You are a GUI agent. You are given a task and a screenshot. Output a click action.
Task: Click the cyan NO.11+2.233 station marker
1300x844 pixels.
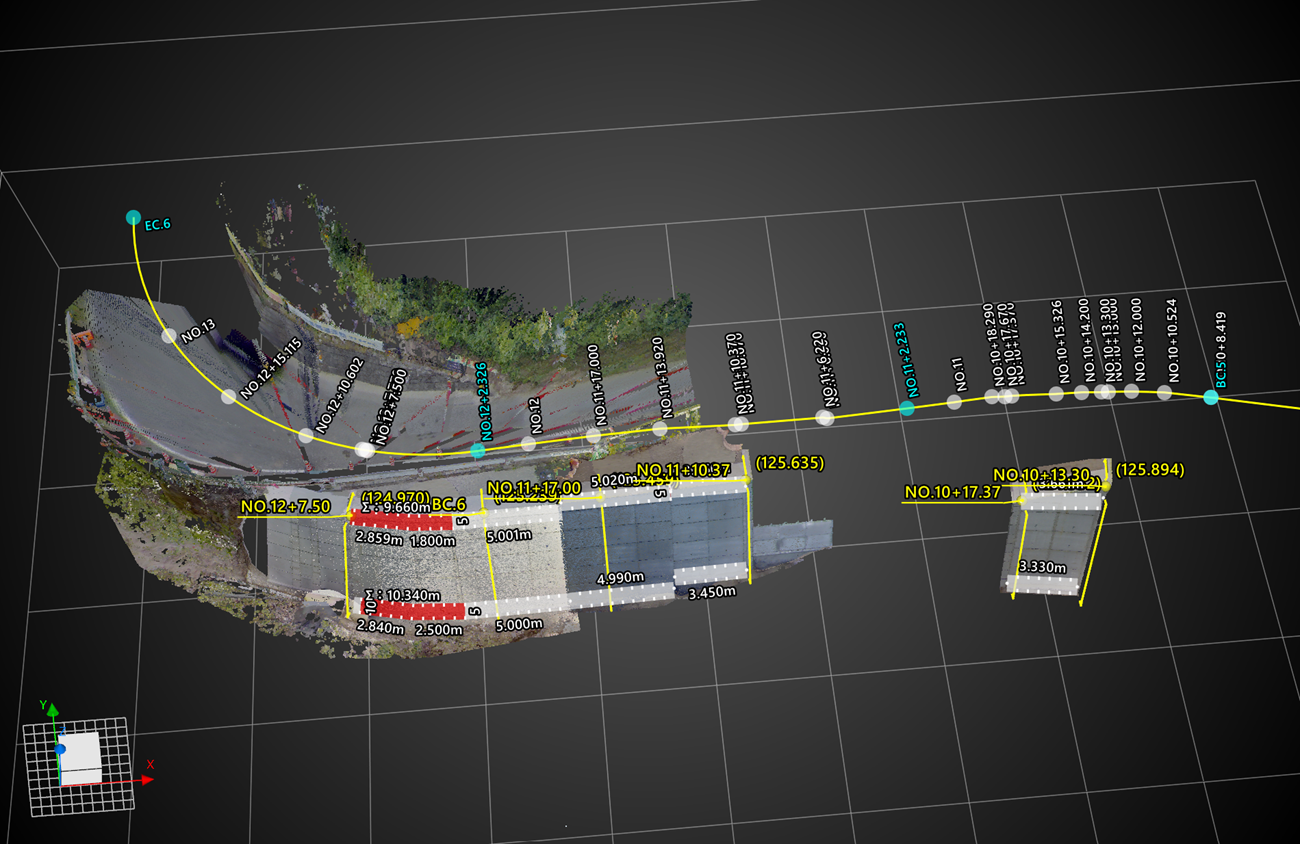click(907, 408)
